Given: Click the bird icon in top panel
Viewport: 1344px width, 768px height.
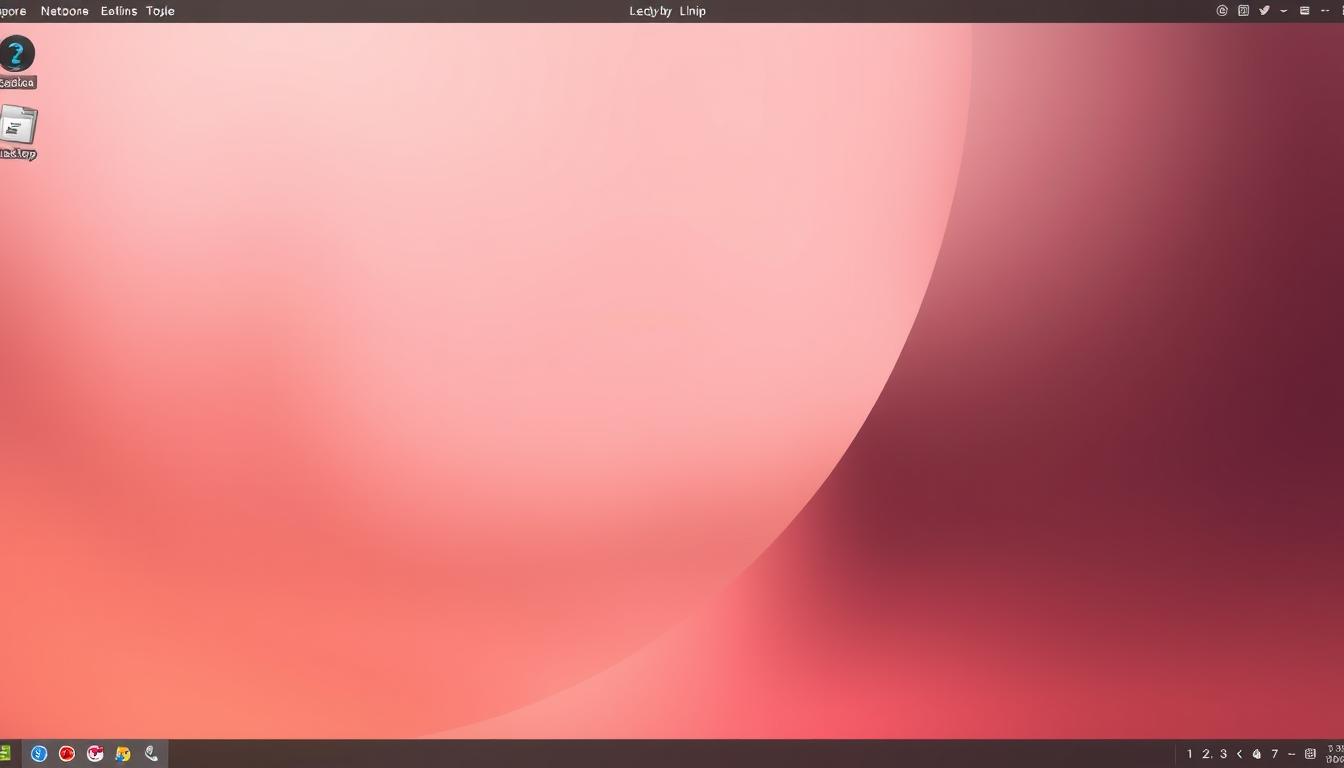Looking at the screenshot, I should coord(1264,11).
